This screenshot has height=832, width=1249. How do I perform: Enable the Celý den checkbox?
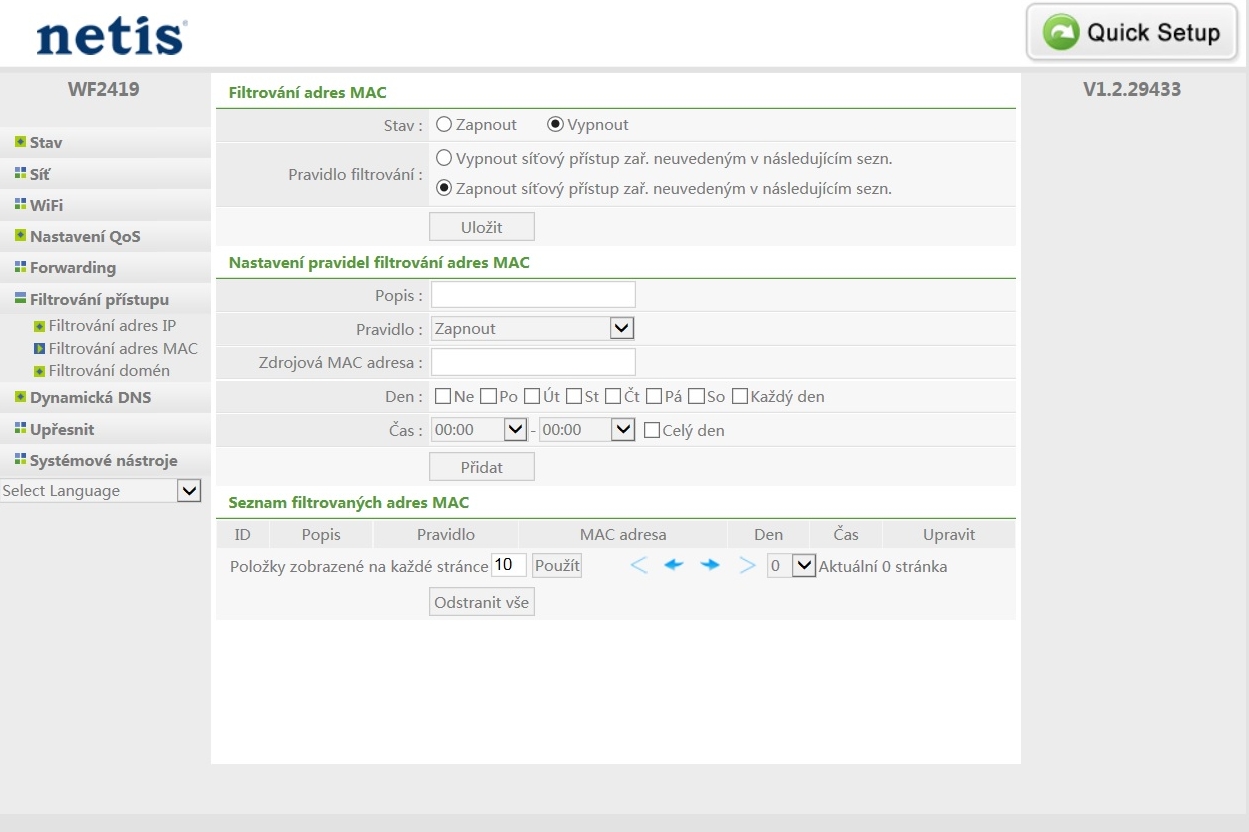click(x=652, y=431)
